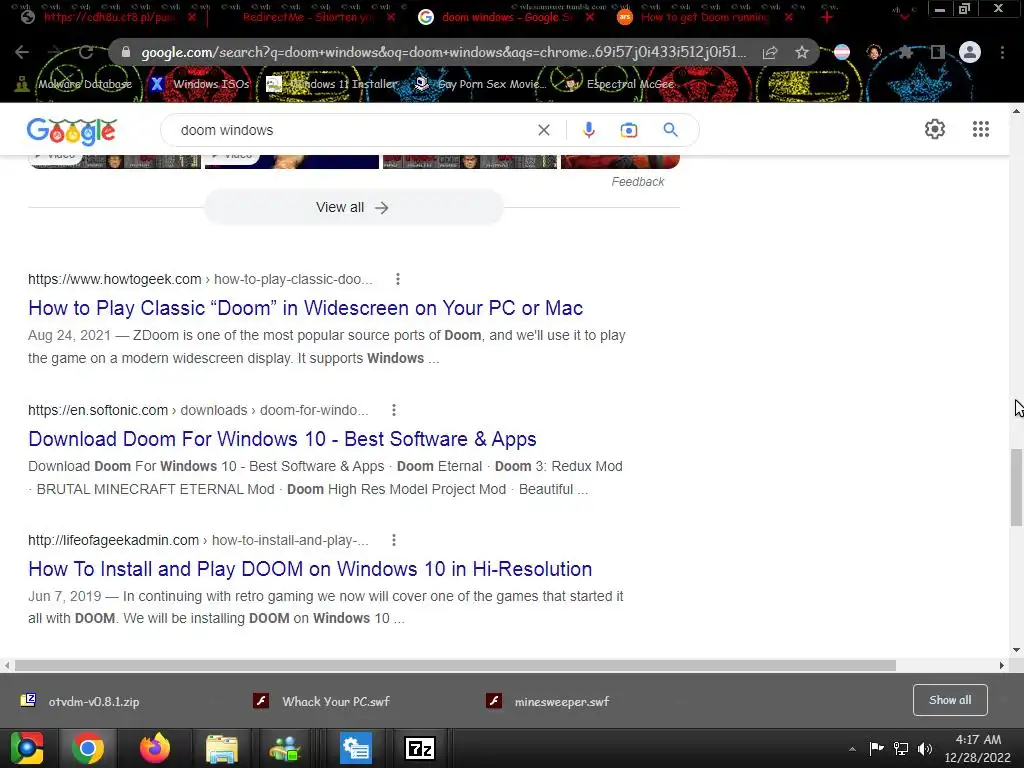Click the https://www.howtogeek.com URL text
This screenshot has width=1024, height=768.
(114, 279)
